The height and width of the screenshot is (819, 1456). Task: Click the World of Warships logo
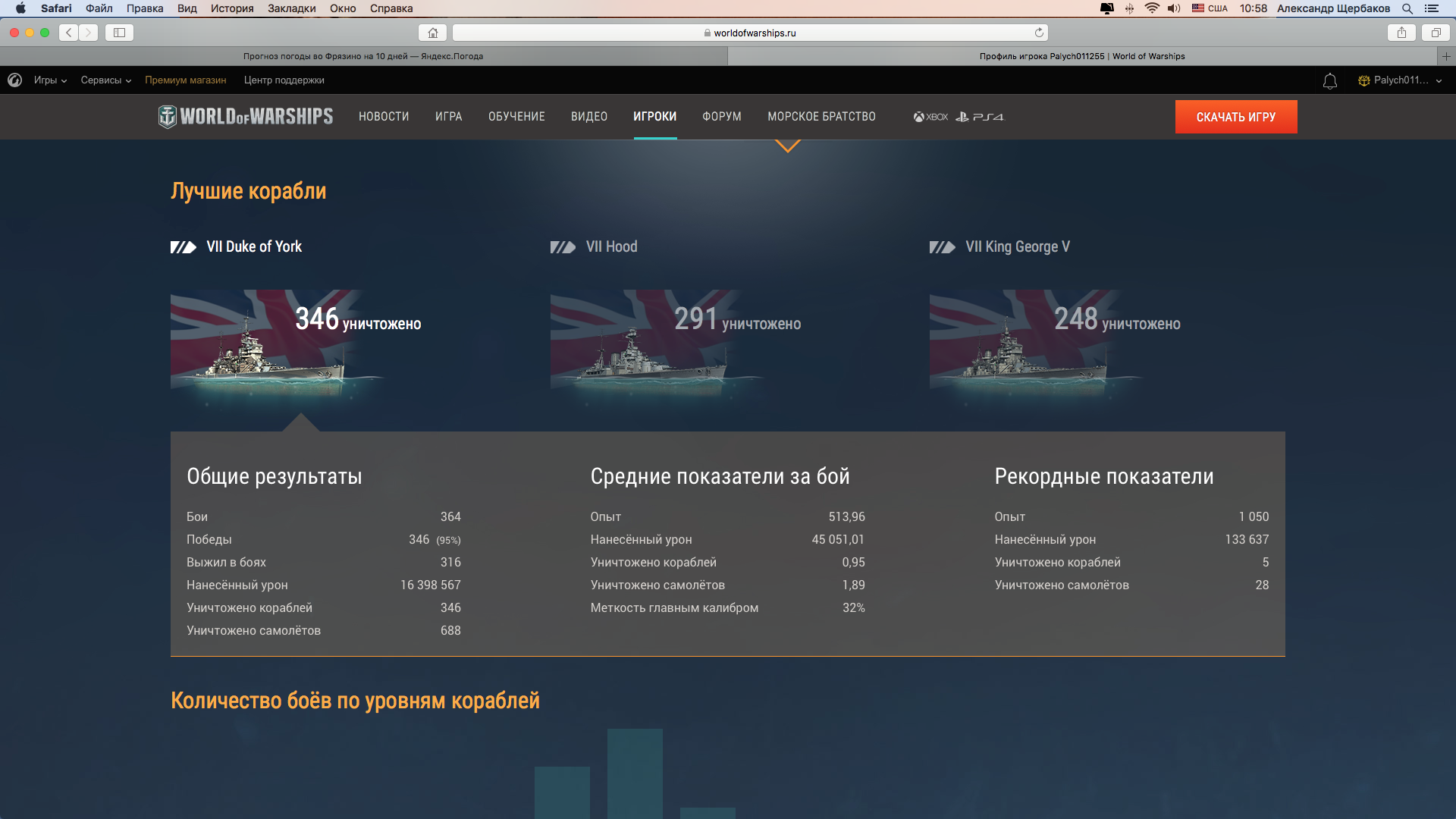[246, 117]
